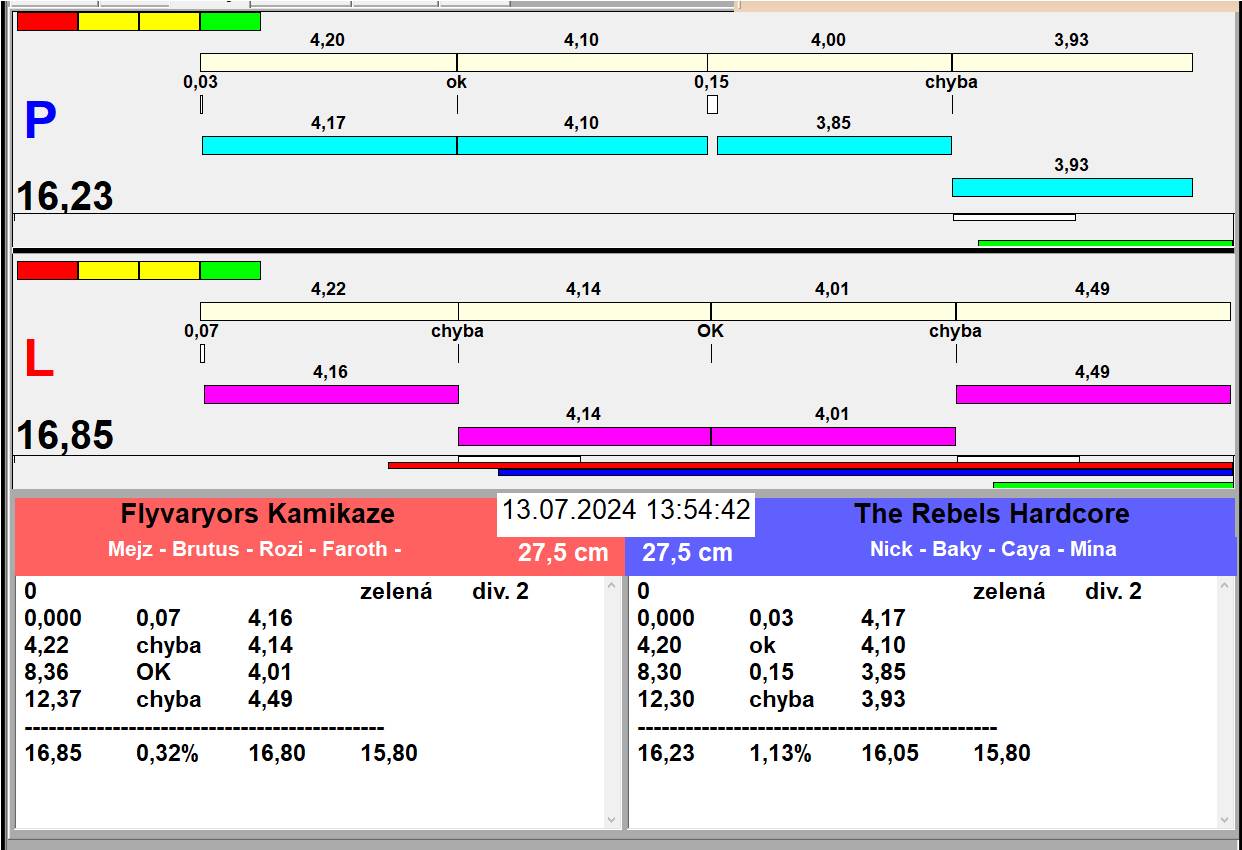
Task: Select the cyan bar labeled 4,17
Action: [329, 145]
